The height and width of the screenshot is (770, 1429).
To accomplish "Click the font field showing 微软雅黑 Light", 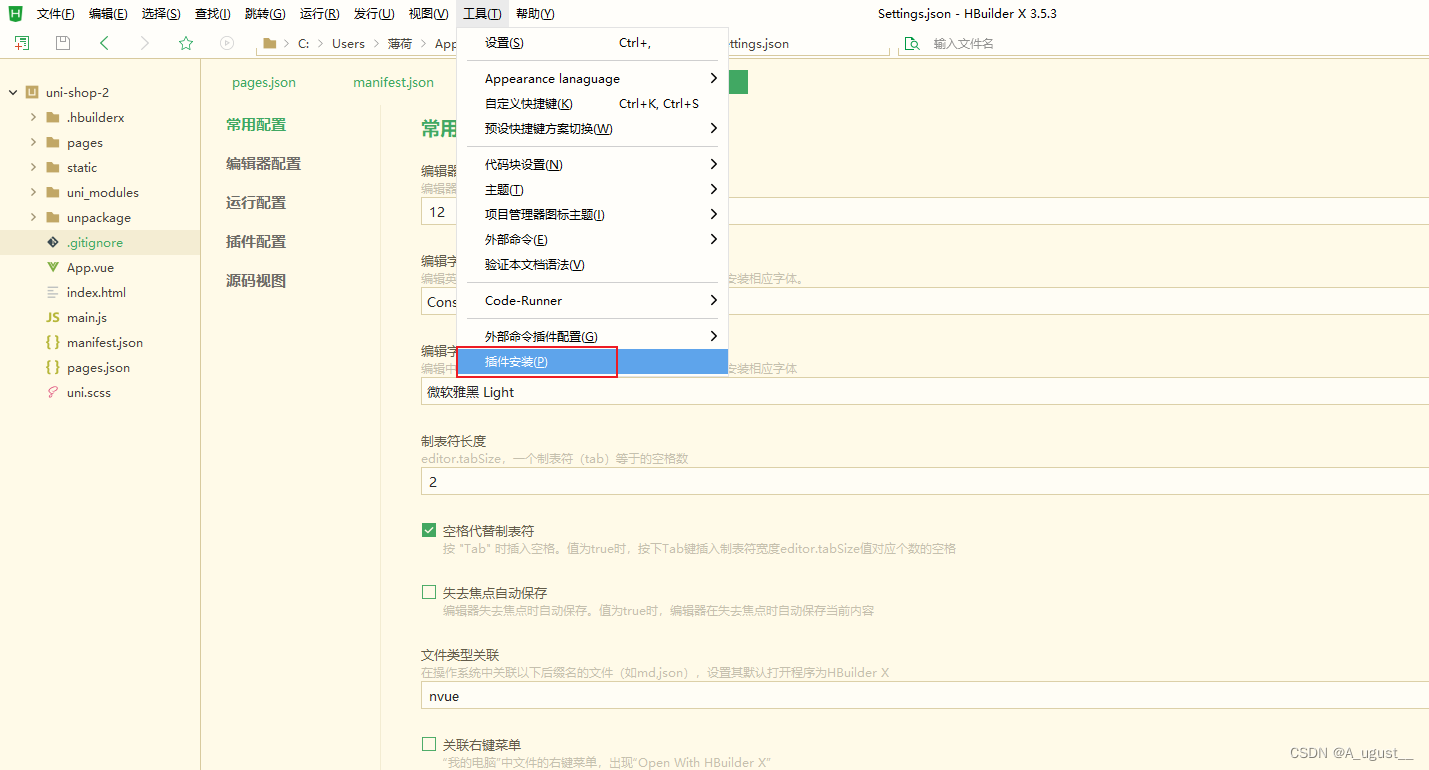I will click(x=925, y=391).
